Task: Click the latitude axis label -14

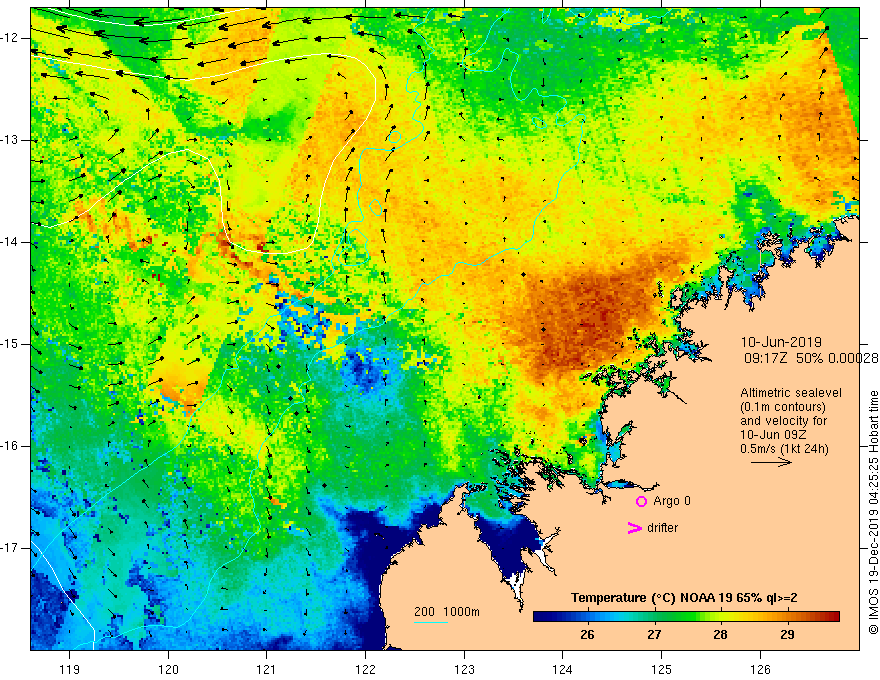Action: tap(11, 242)
